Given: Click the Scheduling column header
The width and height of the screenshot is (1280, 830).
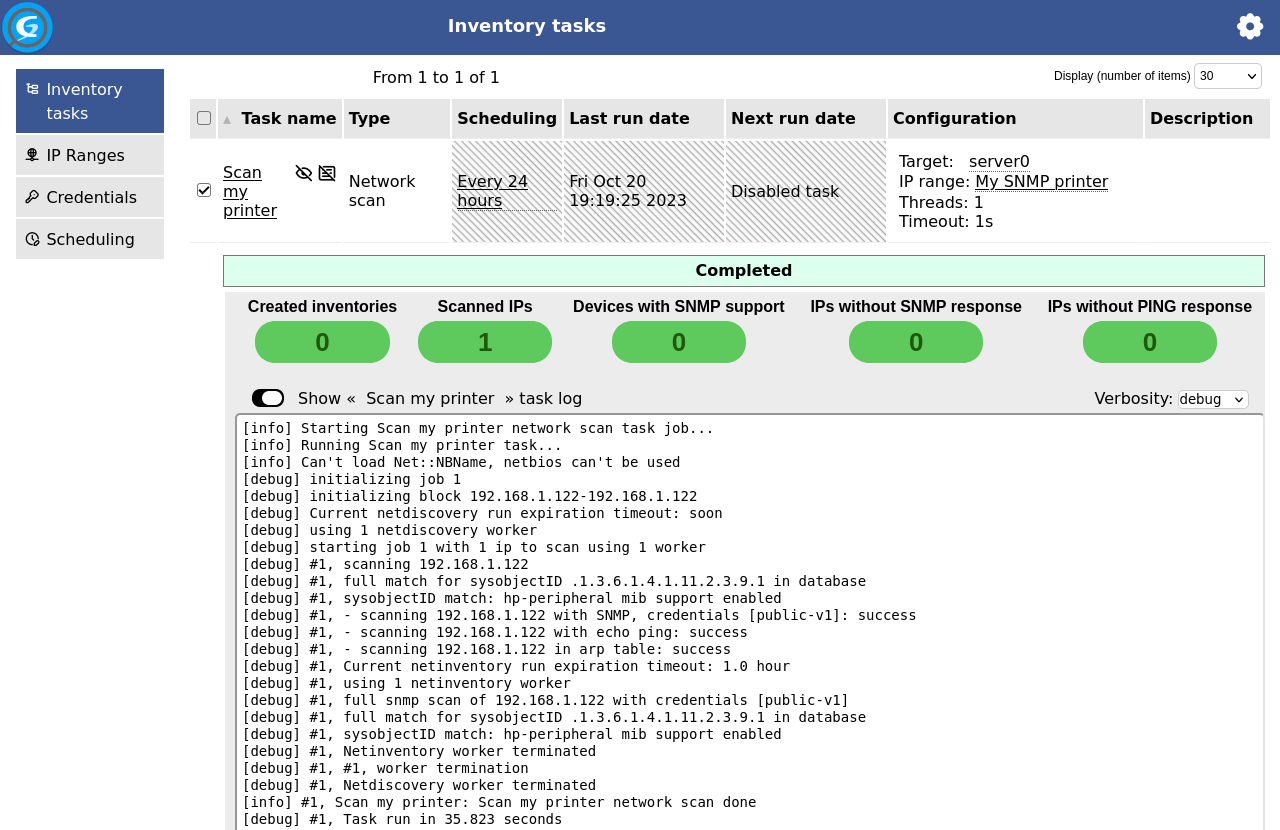Looking at the screenshot, I should pyautogui.click(x=507, y=118).
